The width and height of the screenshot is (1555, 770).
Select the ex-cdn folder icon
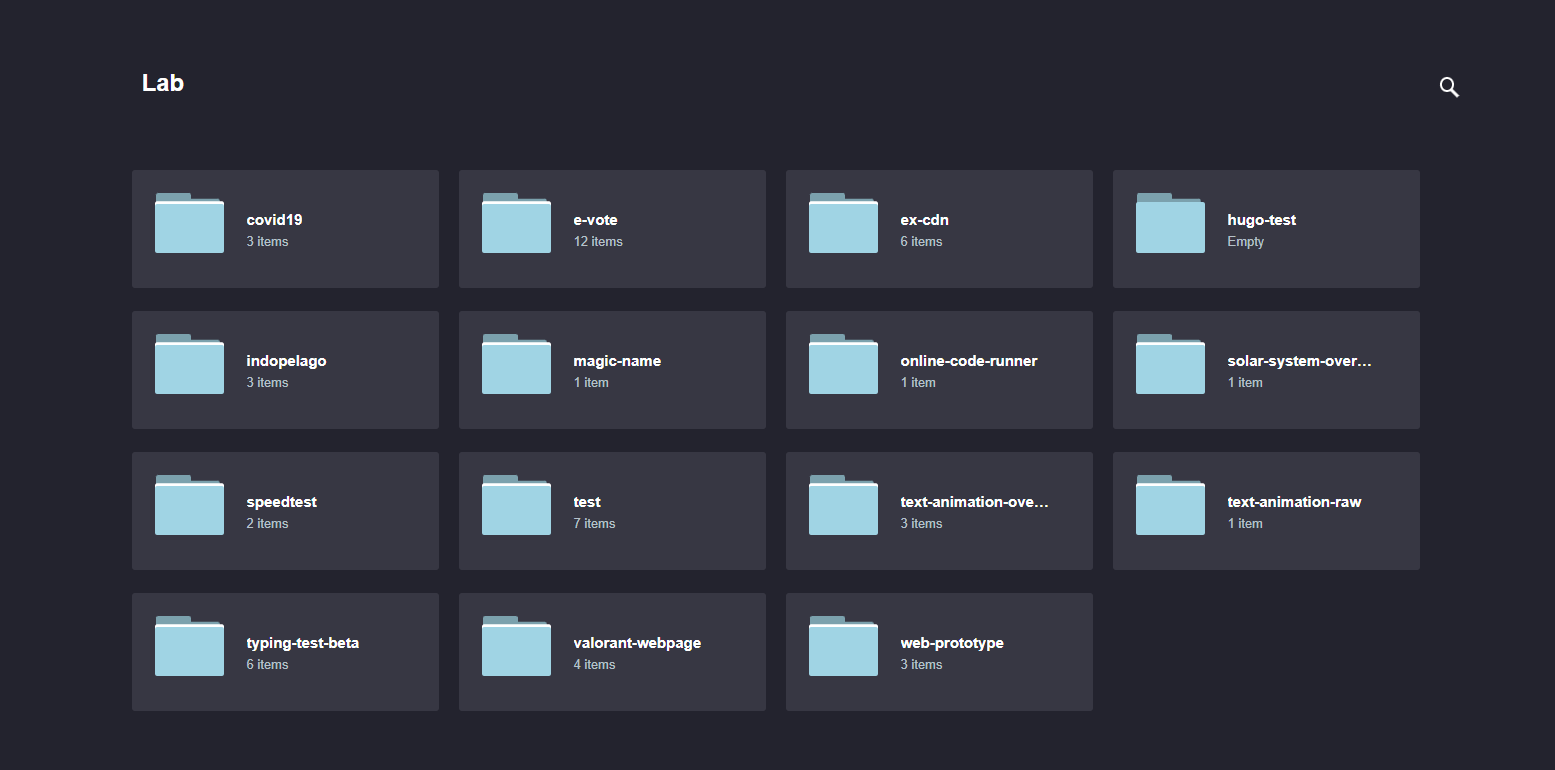[843, 224]
